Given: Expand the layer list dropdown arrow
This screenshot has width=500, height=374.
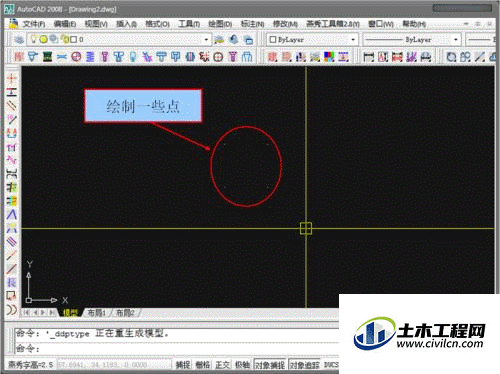Looking at the screenshot, I should (206, 40).
